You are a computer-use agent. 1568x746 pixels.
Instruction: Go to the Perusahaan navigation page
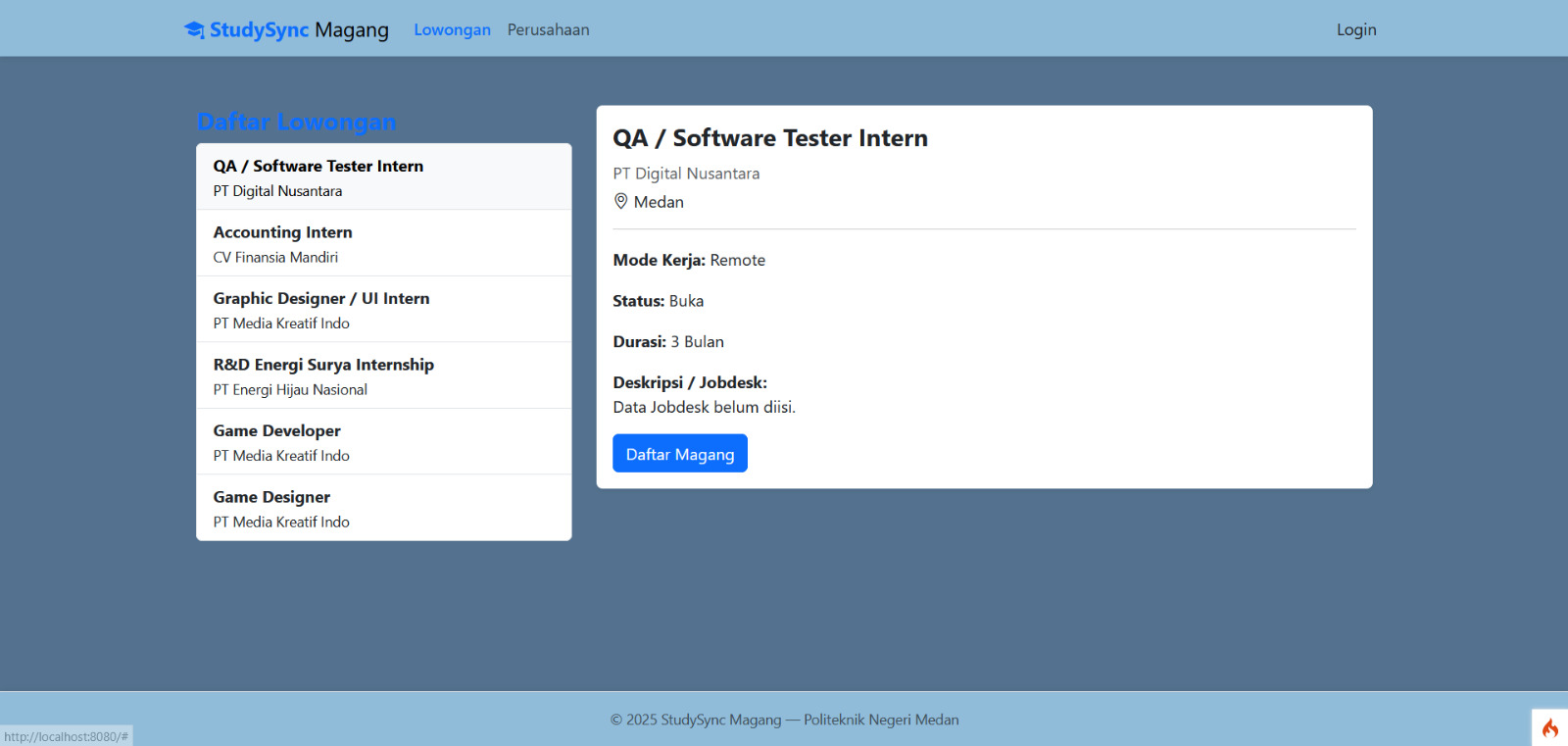click(x=548, y=29)
